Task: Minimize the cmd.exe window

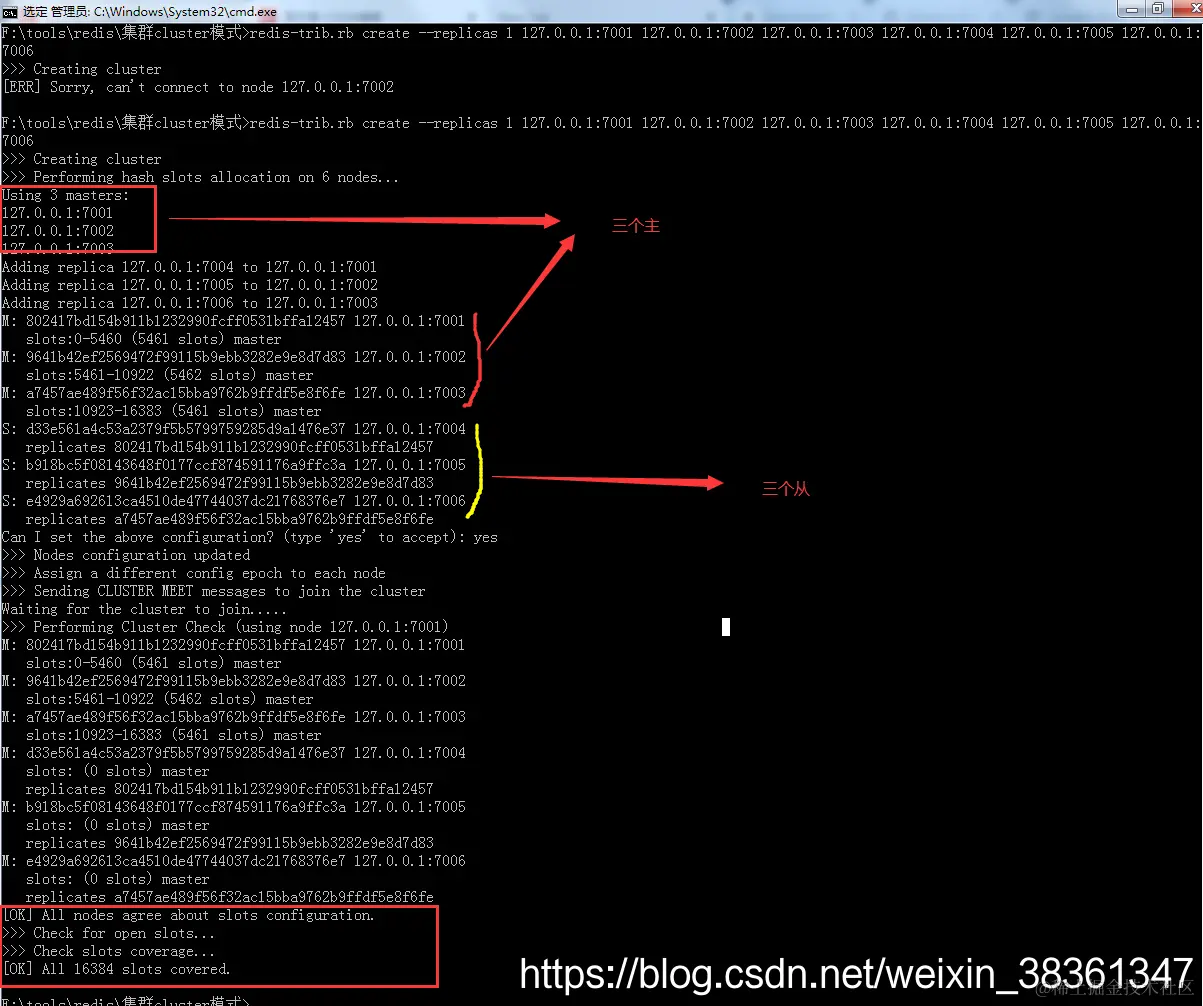Action: (1132, 9)
